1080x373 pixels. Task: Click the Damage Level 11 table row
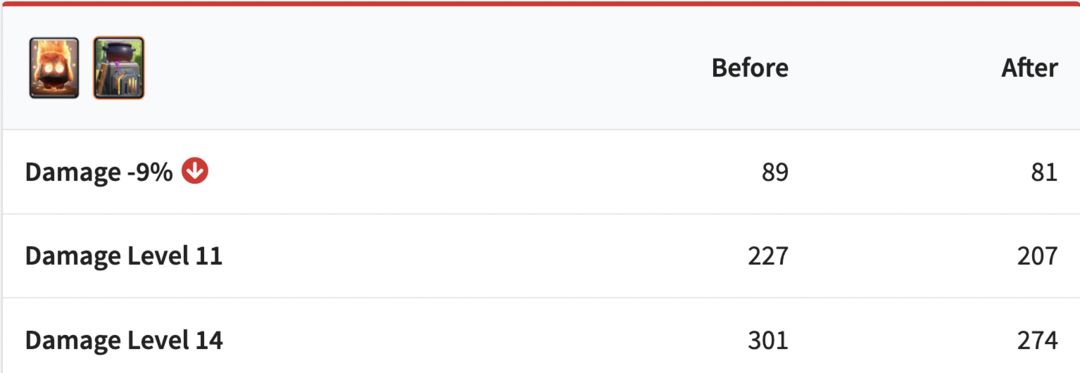540,256
